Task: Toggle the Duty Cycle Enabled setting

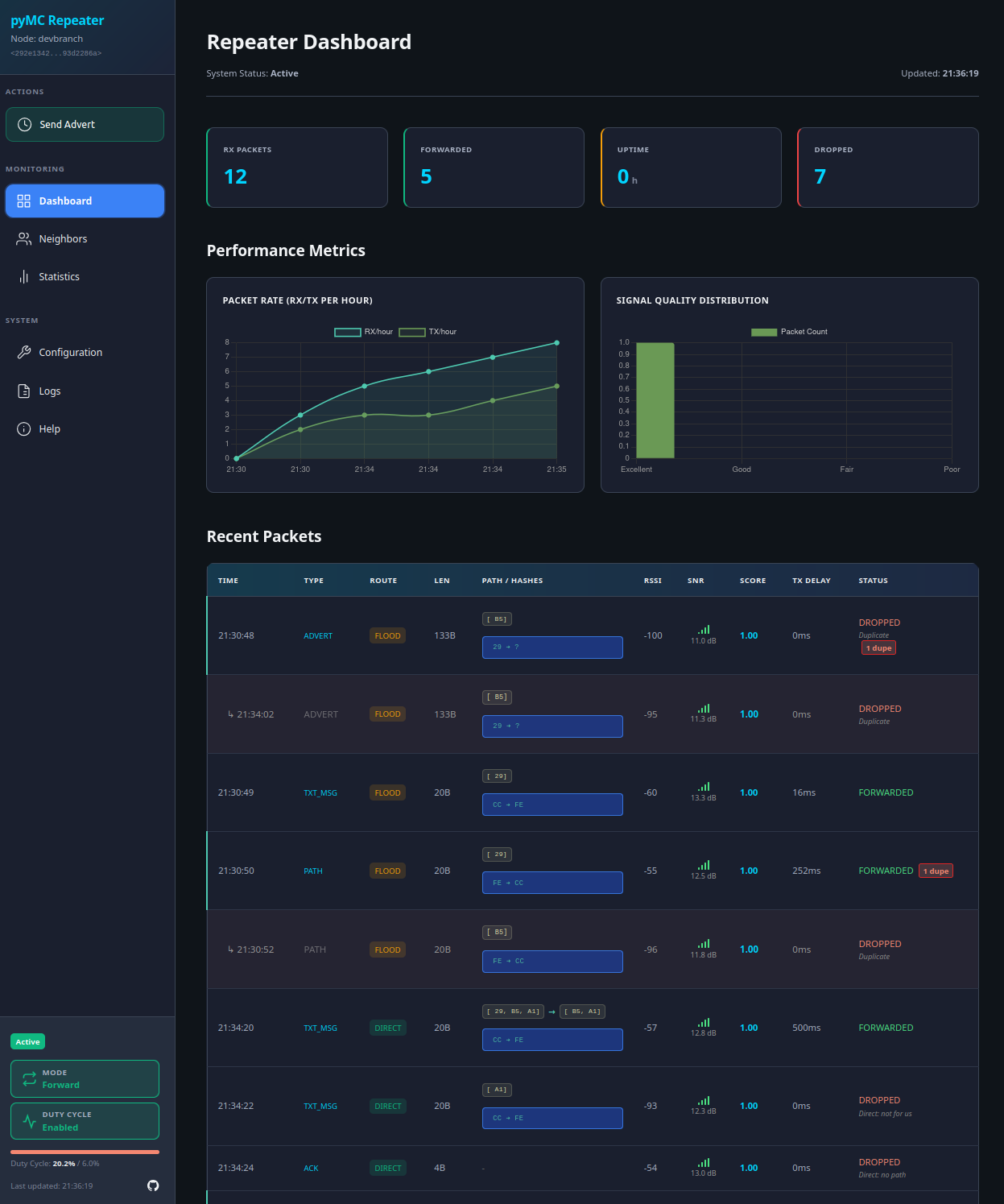Action: [85, 1120]
